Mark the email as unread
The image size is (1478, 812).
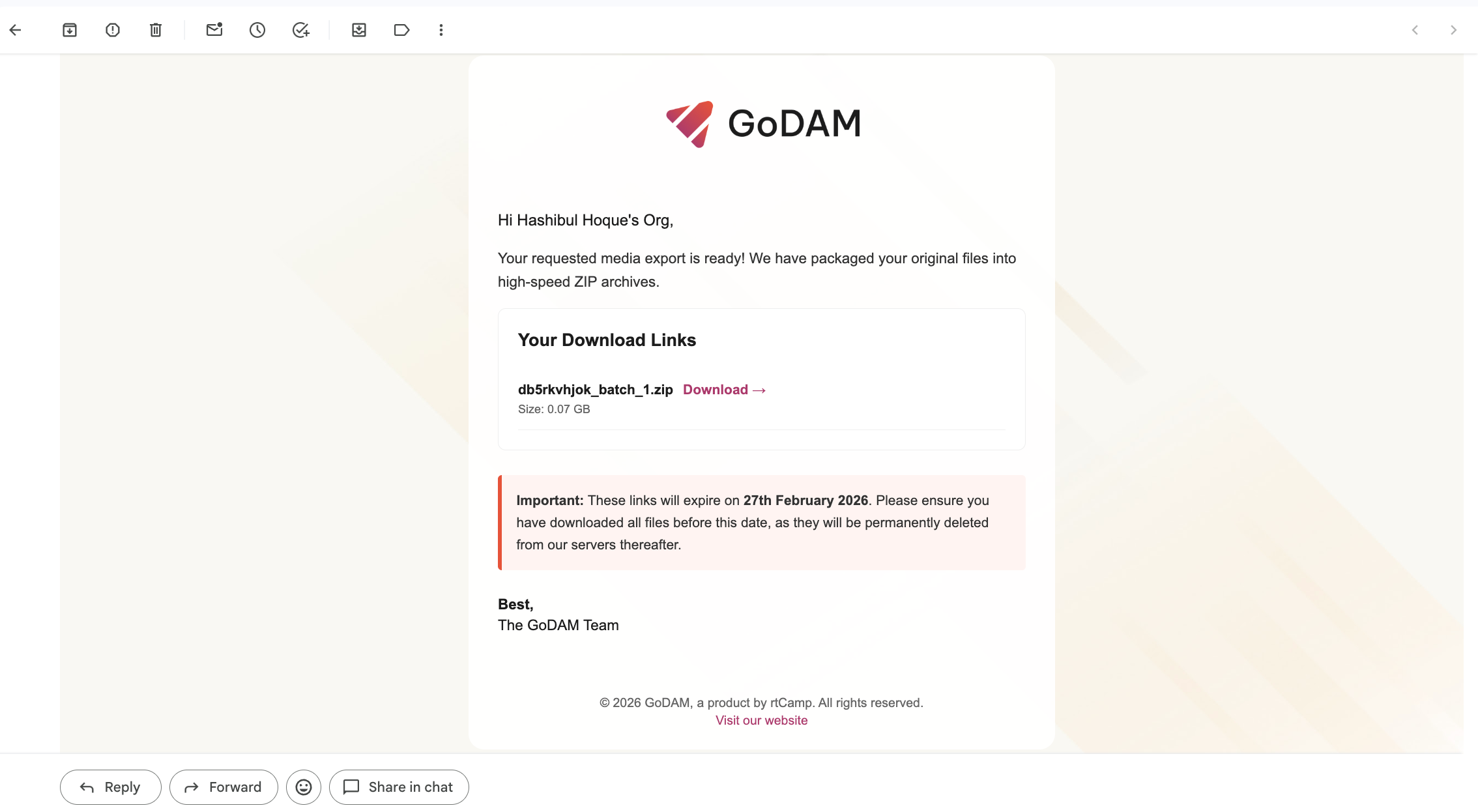click(214, 30)
